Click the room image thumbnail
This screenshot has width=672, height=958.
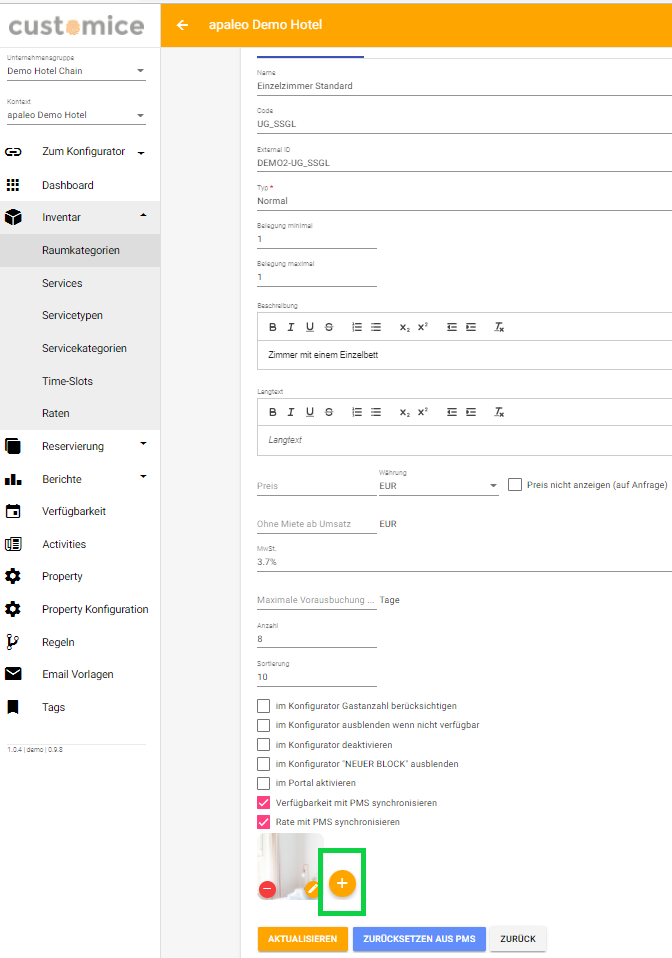290,866
